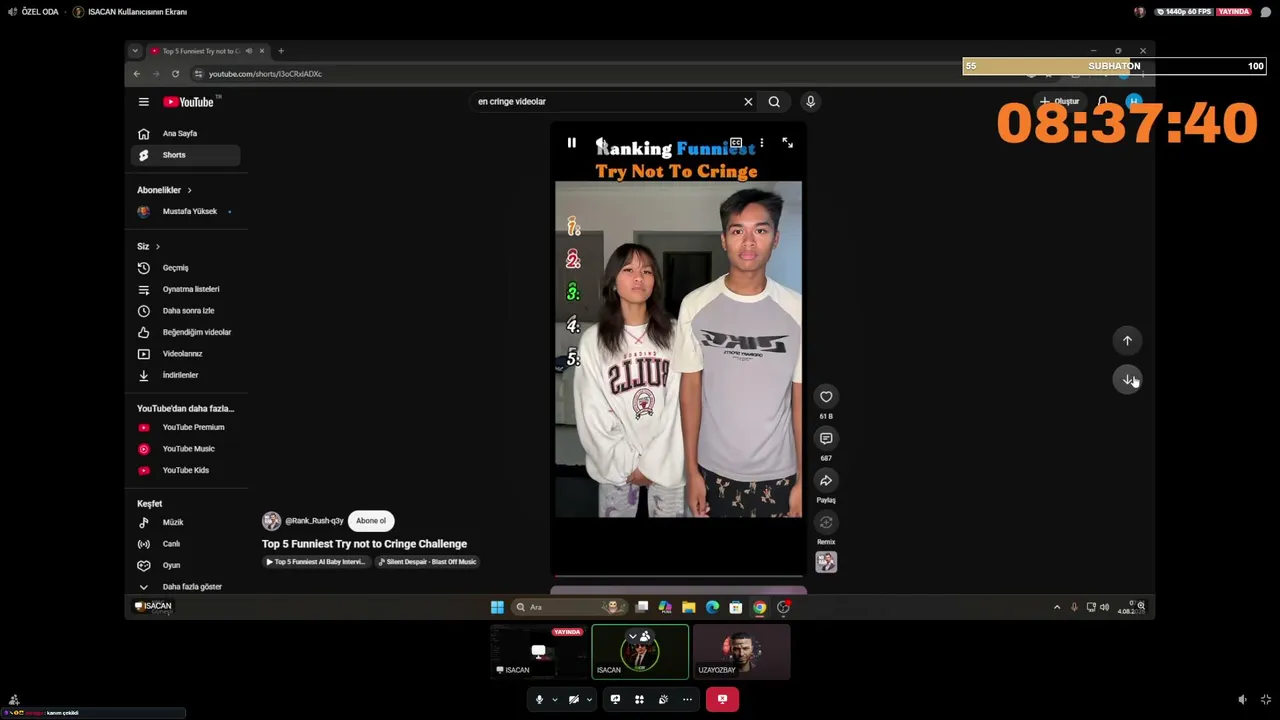Open the Windows Start menu

pos(497,607)
